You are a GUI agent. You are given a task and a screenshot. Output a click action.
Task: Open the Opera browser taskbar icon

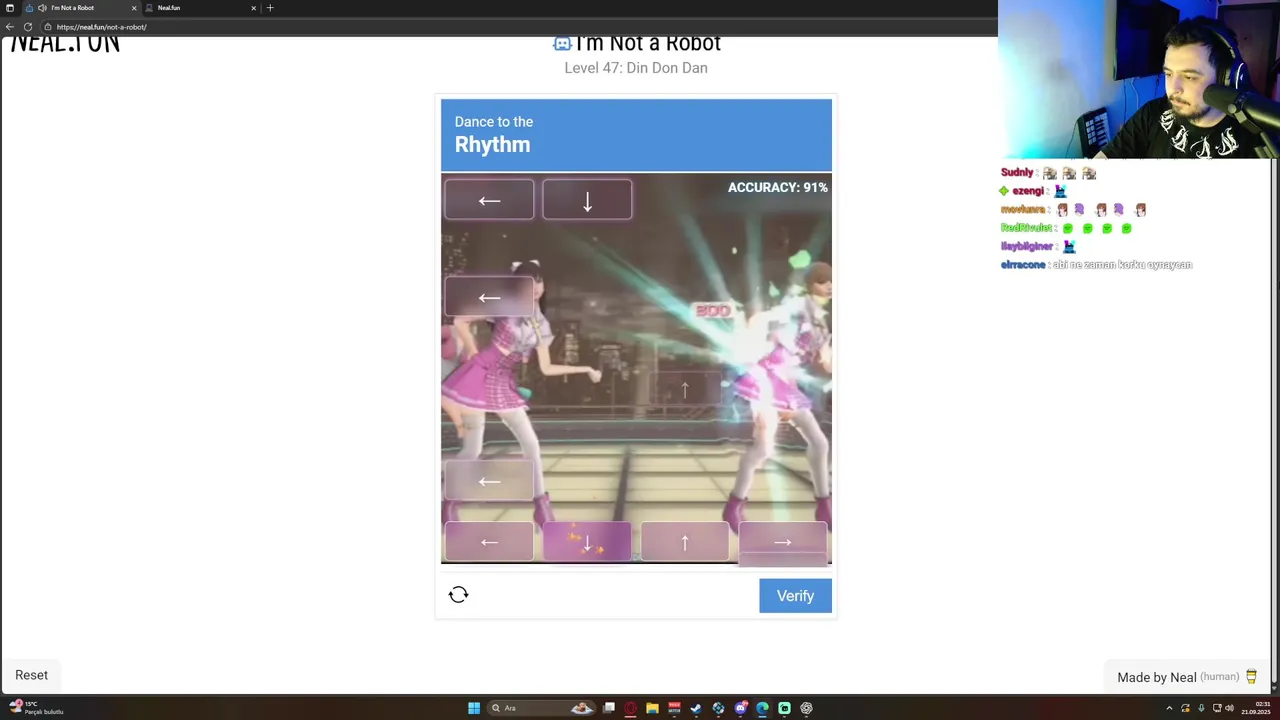pos(630,708)
